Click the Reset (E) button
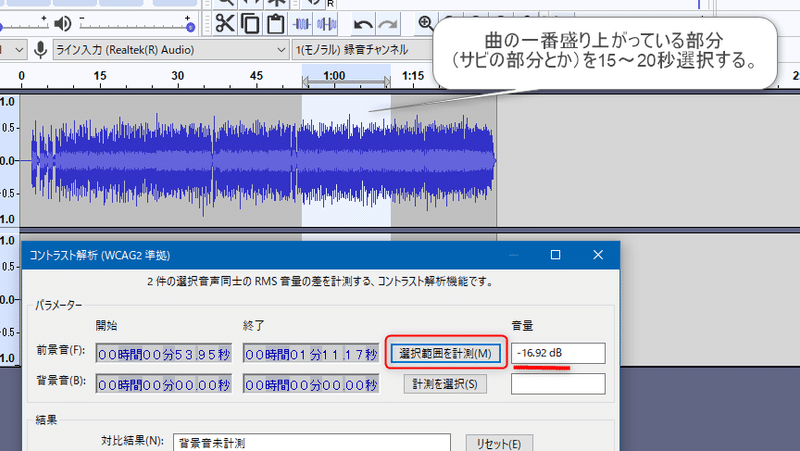 [x=499, y=443]
